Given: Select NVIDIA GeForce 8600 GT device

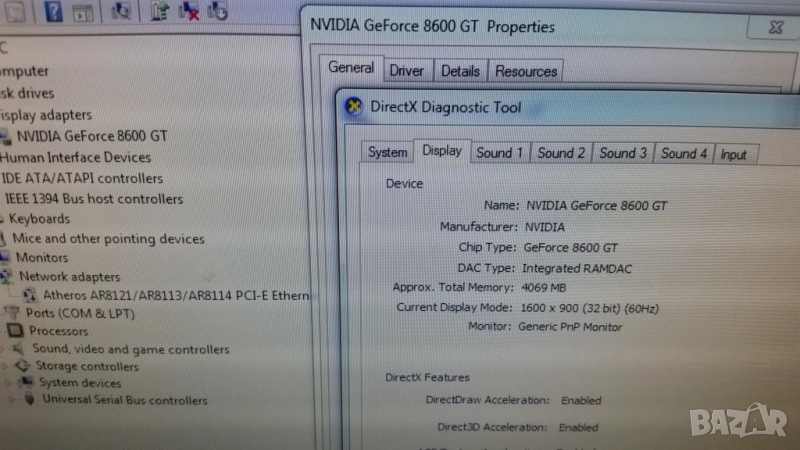Looking at the screenshot, I should point(92,136).
